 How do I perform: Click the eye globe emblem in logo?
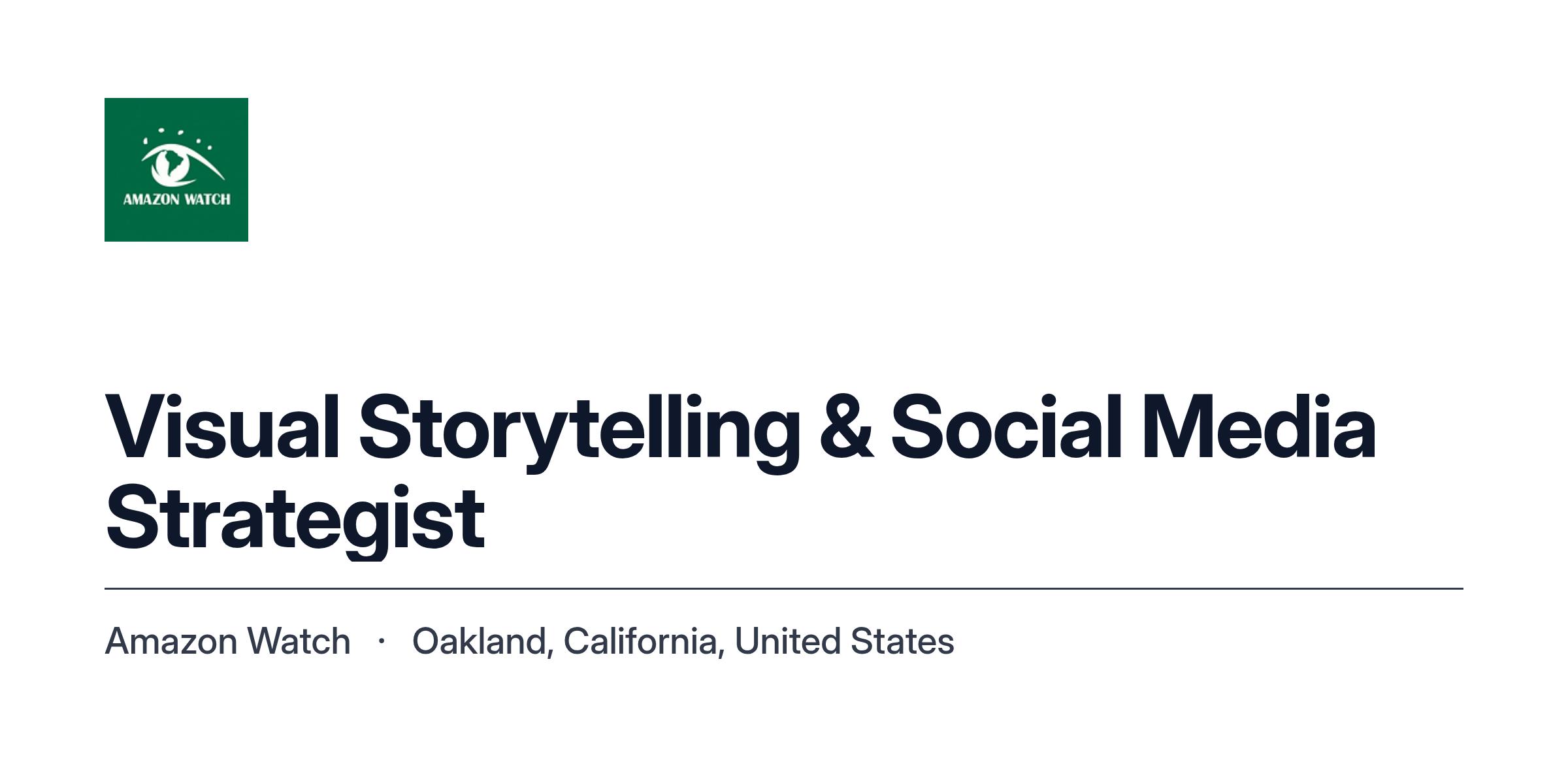182,166
